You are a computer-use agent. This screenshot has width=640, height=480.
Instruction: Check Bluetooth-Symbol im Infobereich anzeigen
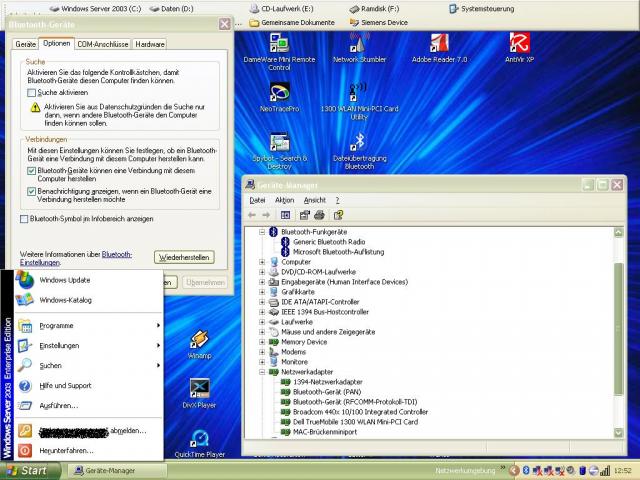point(24,219)
